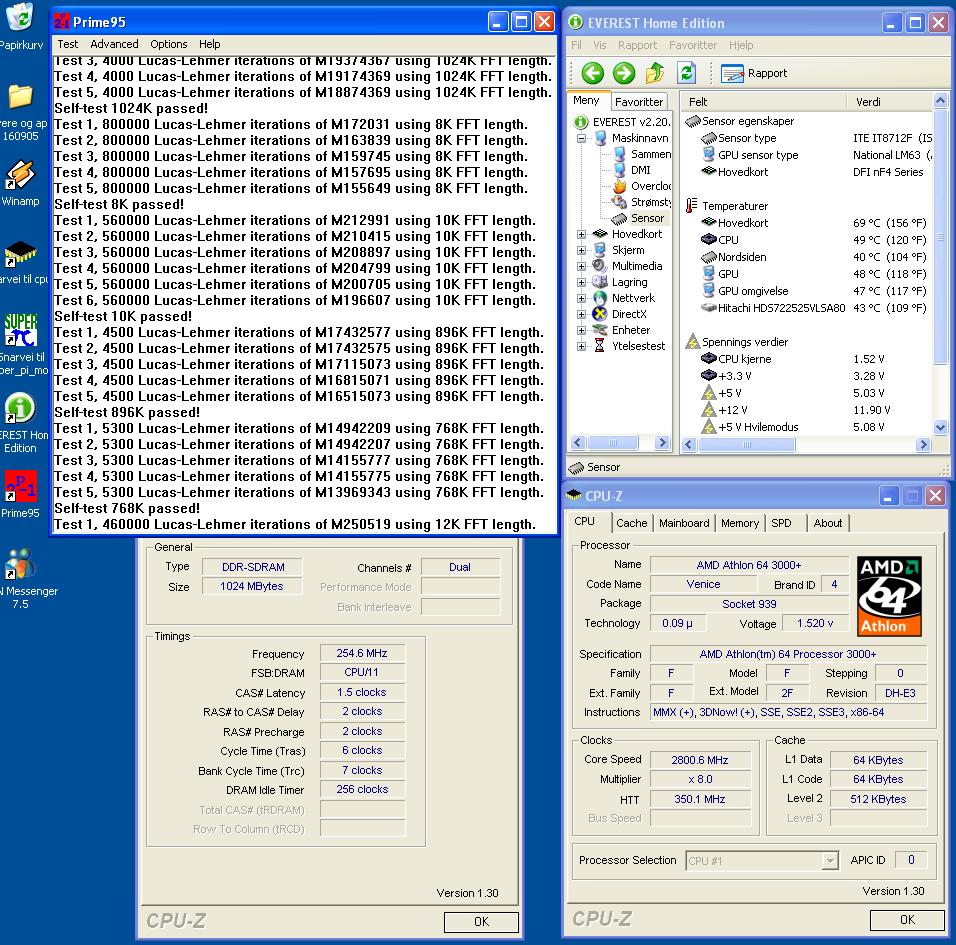Switch to About tab in CPU-Z
The width and height of the screenshot is (956, 945).
pos(827,523)
